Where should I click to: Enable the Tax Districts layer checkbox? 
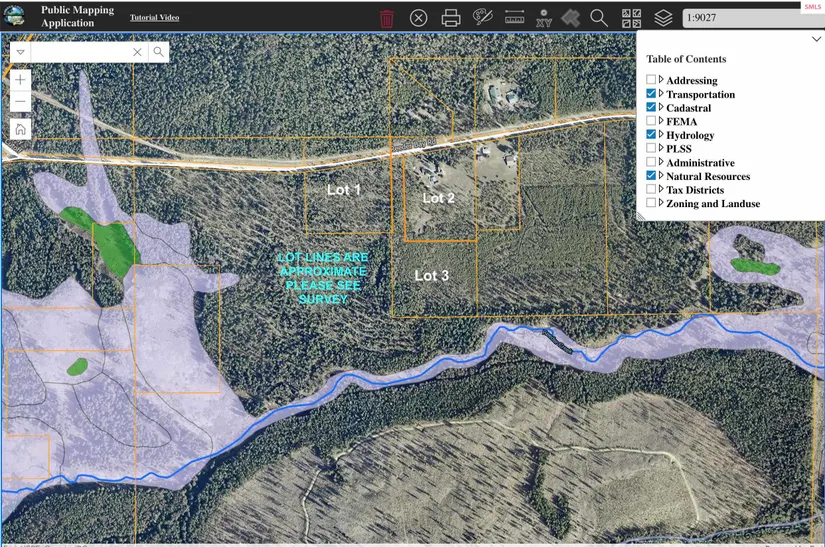click(651, 189)
